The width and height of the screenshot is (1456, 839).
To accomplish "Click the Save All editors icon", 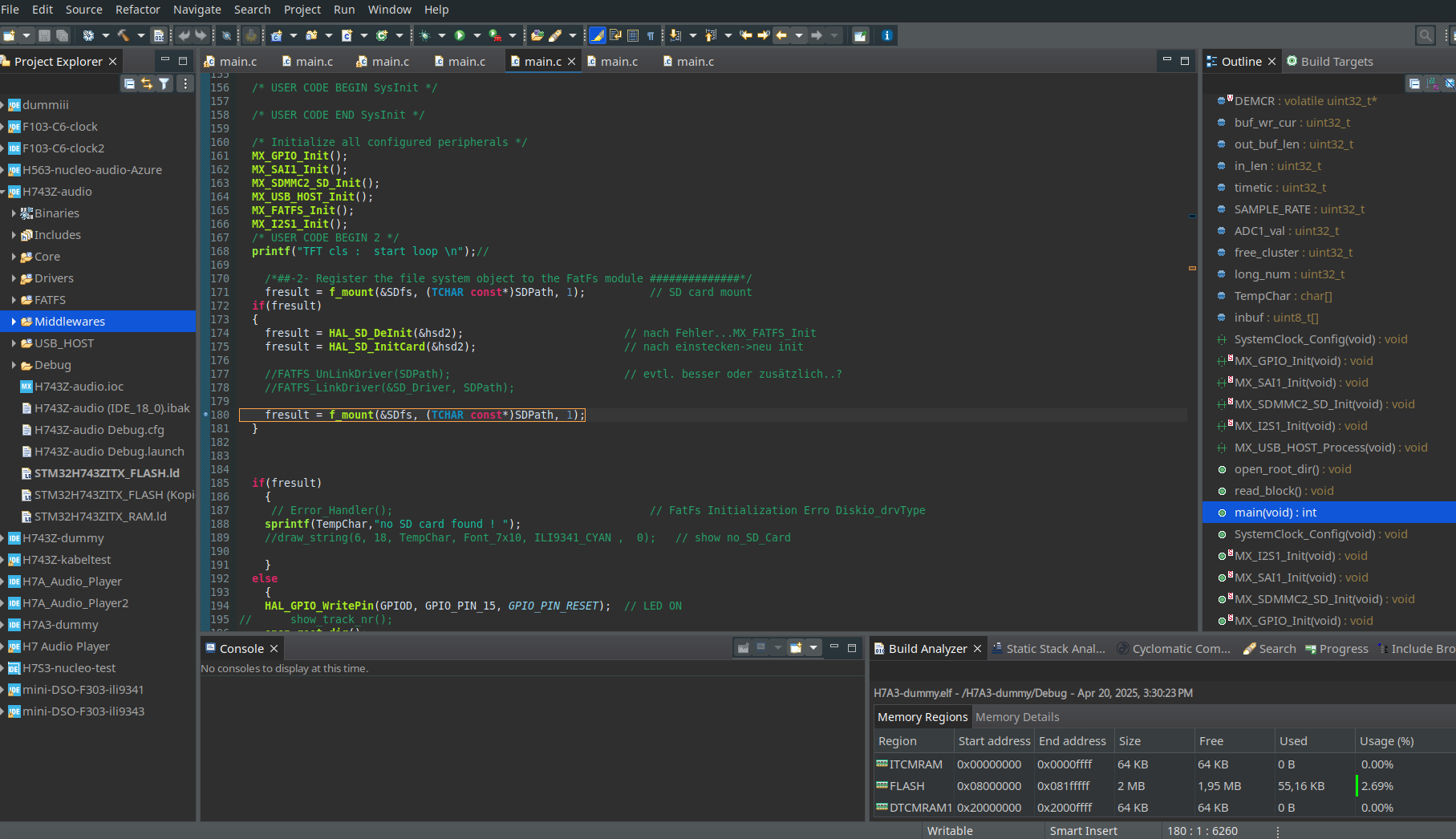I will pos(63,35).
